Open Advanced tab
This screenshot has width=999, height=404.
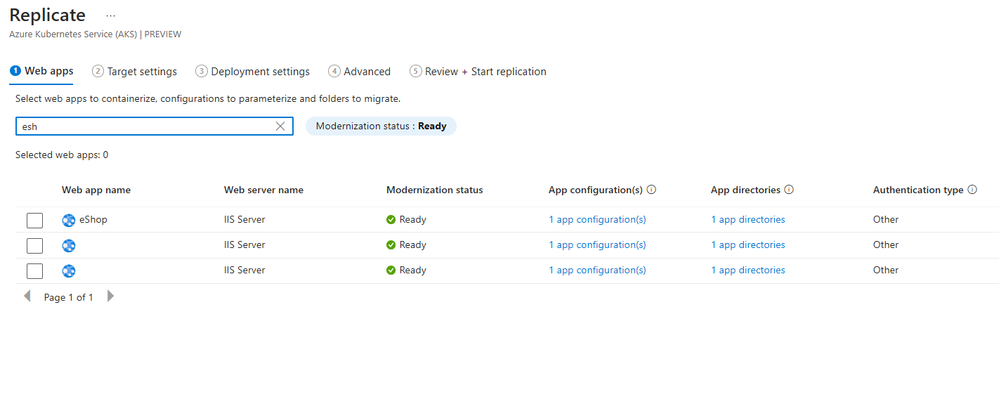pyautogui.click(x=359, y=71)
